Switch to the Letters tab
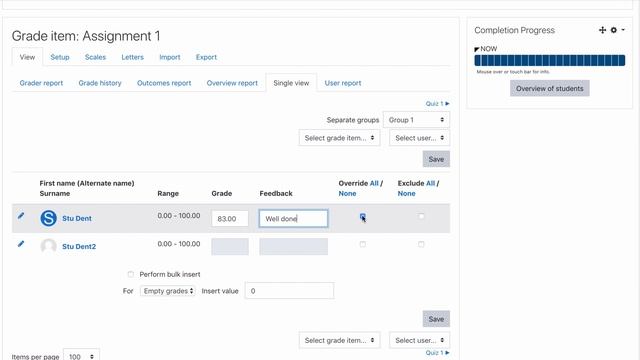The image size is (640, 360). (132, 57)
